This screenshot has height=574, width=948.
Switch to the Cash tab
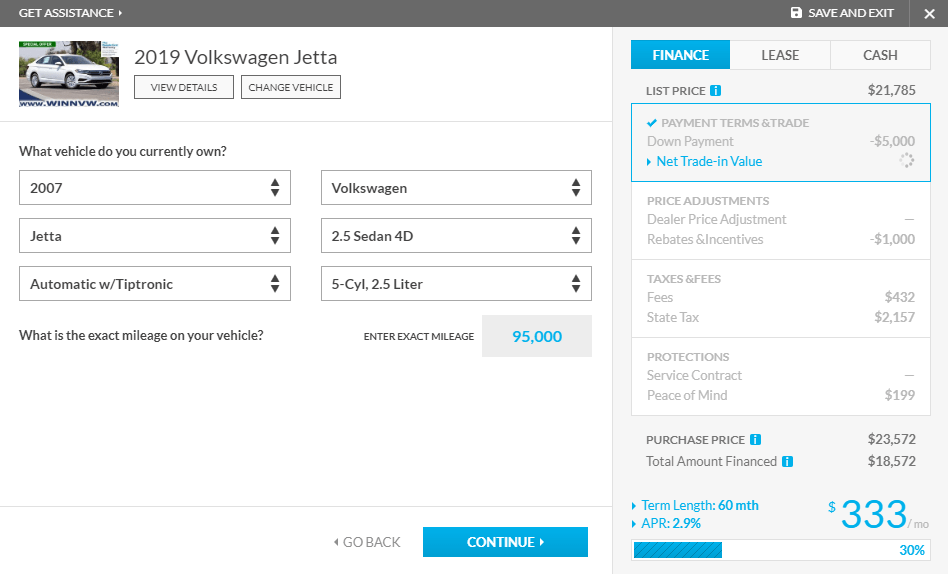[x=880, y=55]
